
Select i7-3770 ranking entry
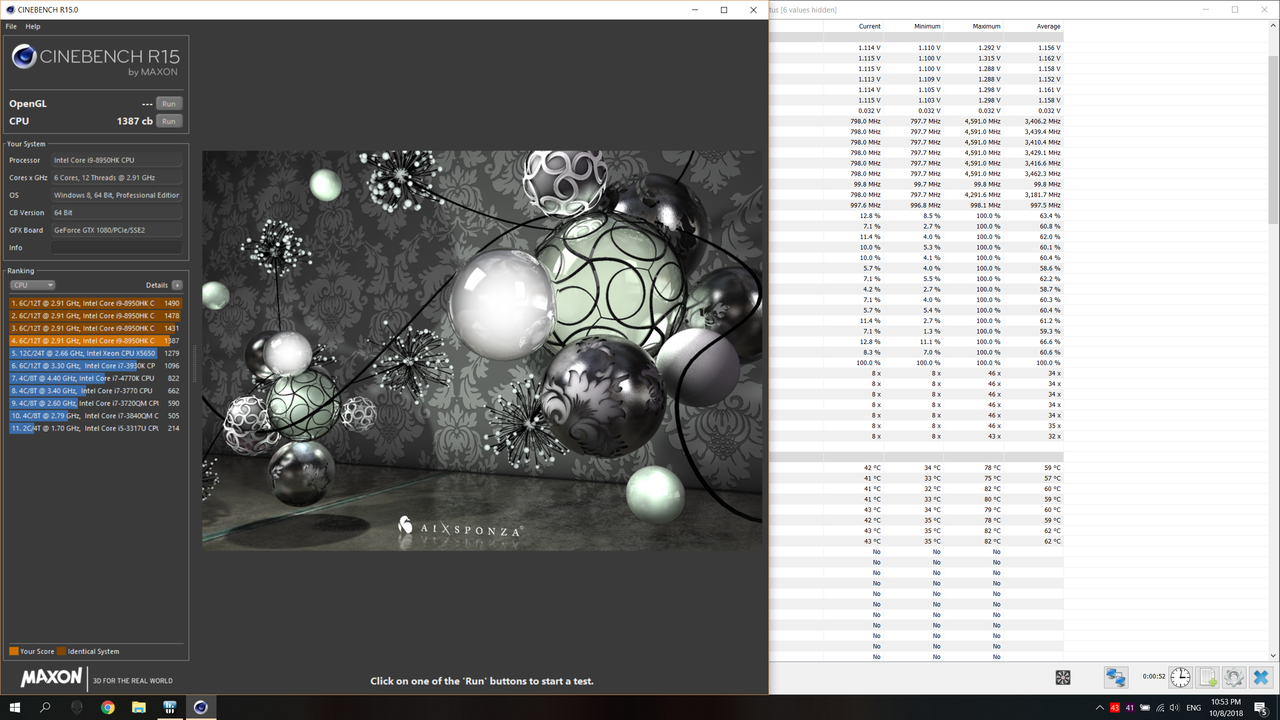[x=96, y=391]
